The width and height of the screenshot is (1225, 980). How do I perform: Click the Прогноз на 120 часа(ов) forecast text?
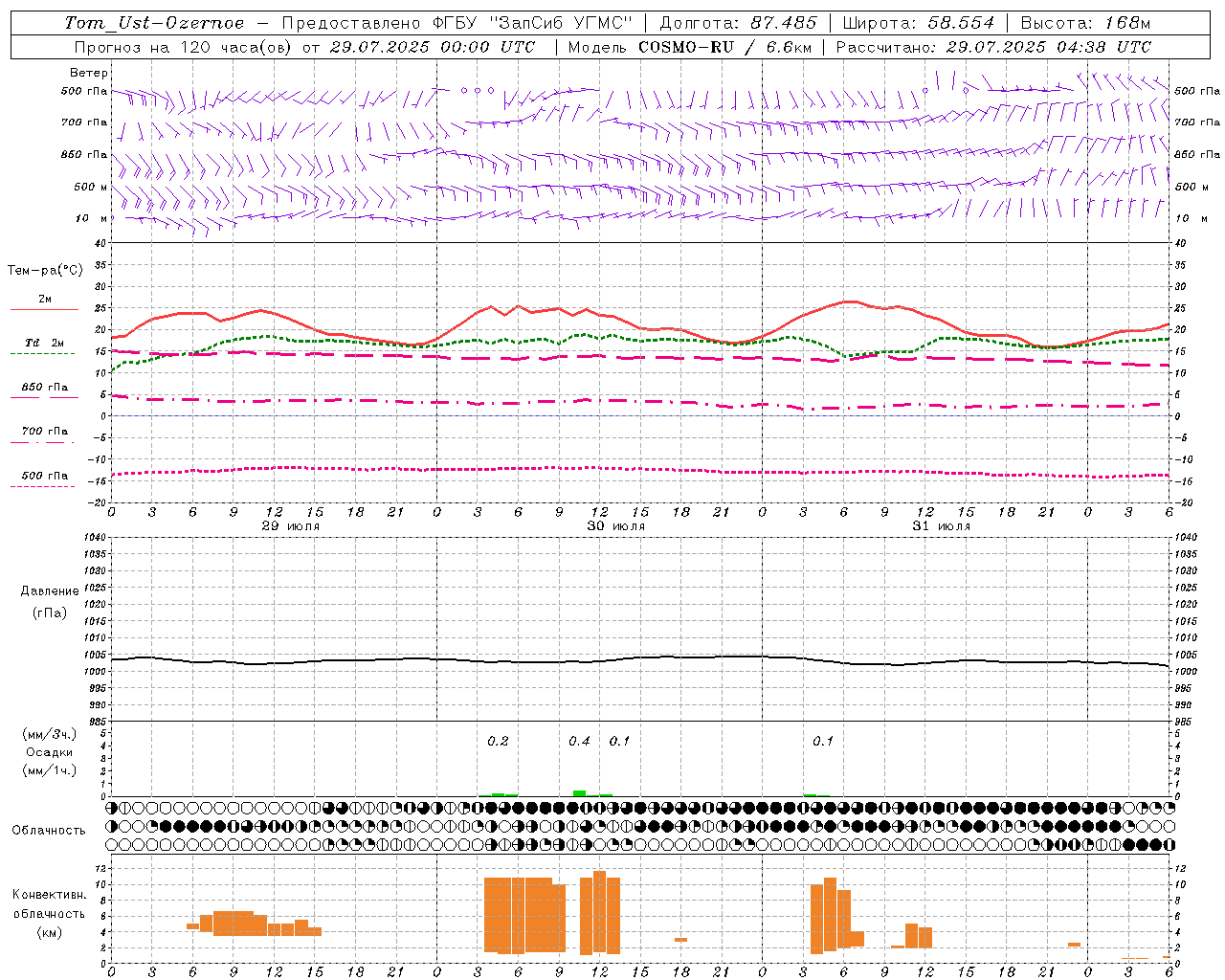click(184, 47)
